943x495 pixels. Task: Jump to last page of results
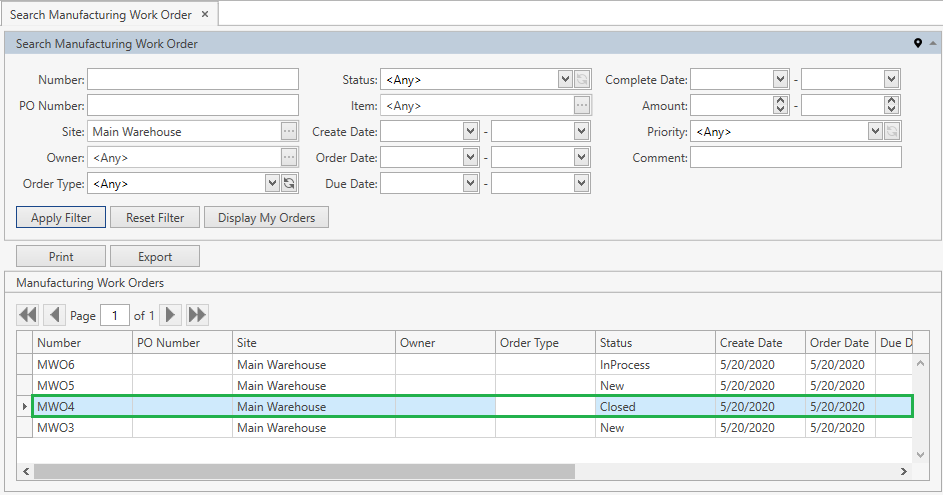(198, 315)
